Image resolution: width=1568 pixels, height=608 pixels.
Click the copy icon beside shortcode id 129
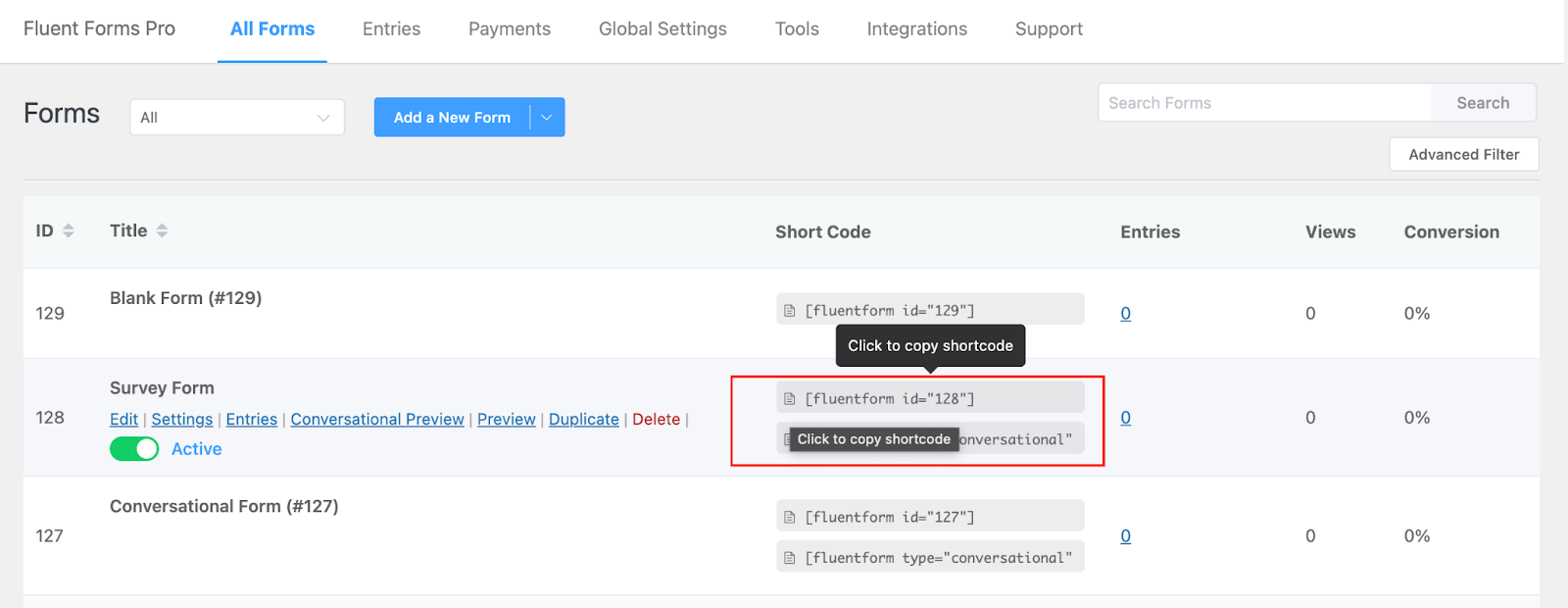790,311
